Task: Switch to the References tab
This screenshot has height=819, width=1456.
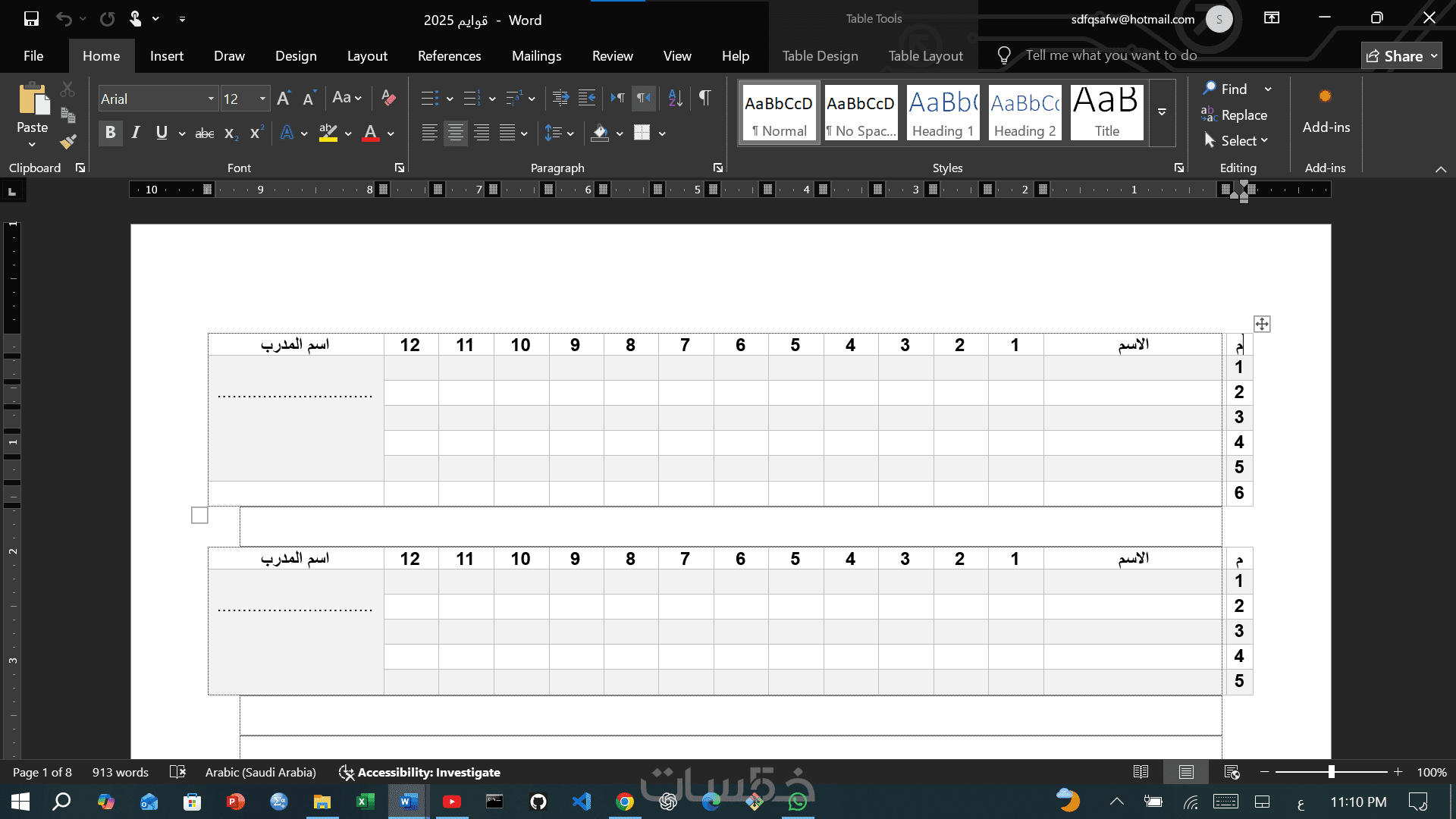Action: point(449,56)
